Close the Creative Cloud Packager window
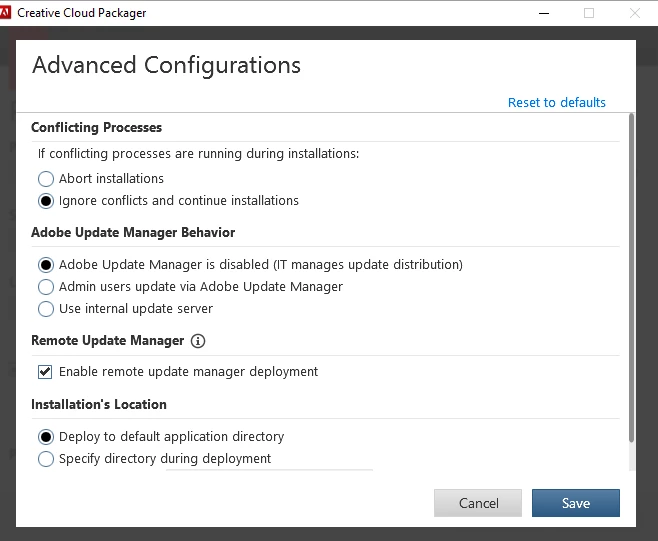This screenshot has width=658, height=541. [x=635, y=12]
